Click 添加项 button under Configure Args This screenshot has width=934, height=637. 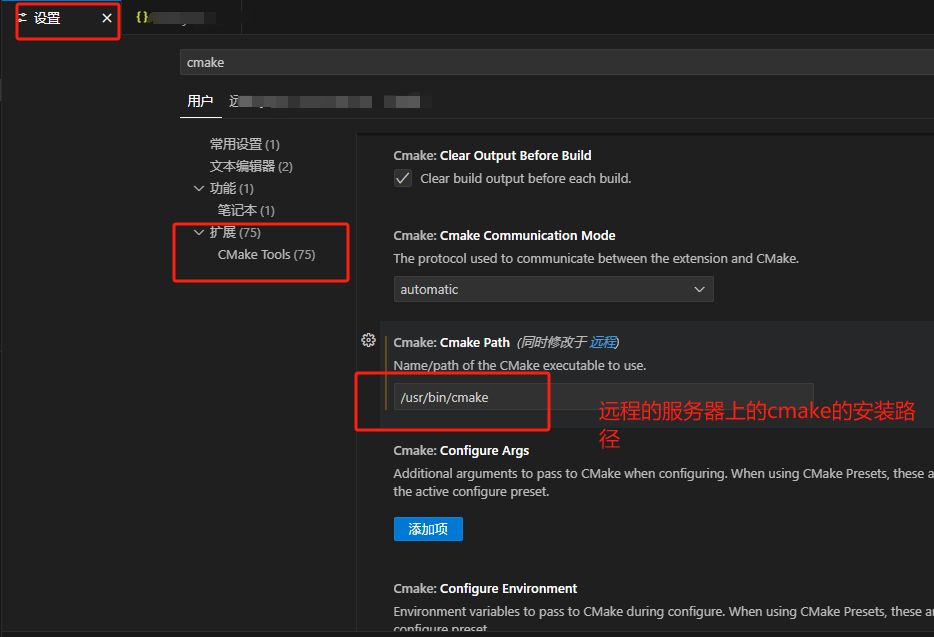[x=428, y=529]
